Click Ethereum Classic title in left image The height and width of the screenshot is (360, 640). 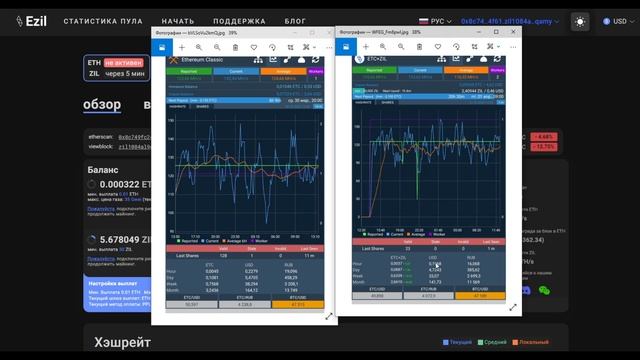tap(202, 60)
